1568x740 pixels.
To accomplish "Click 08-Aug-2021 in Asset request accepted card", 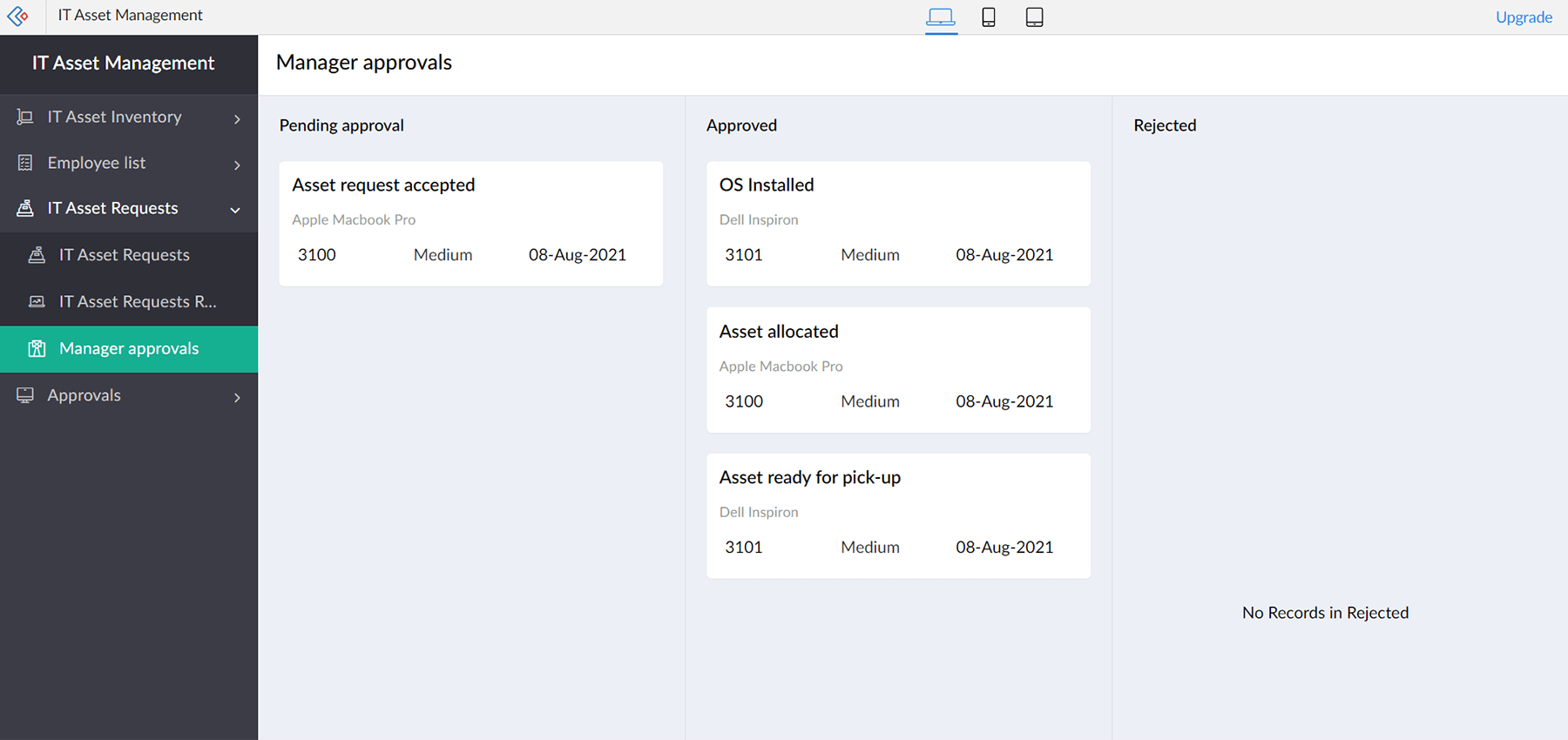I will pos(578,255).
